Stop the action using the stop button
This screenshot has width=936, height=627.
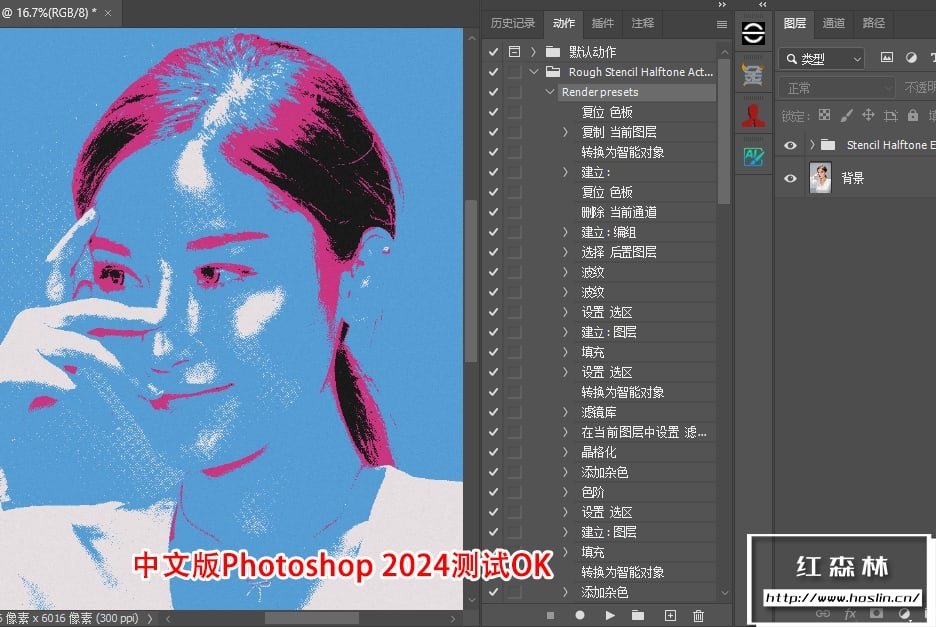click(550, 615)
